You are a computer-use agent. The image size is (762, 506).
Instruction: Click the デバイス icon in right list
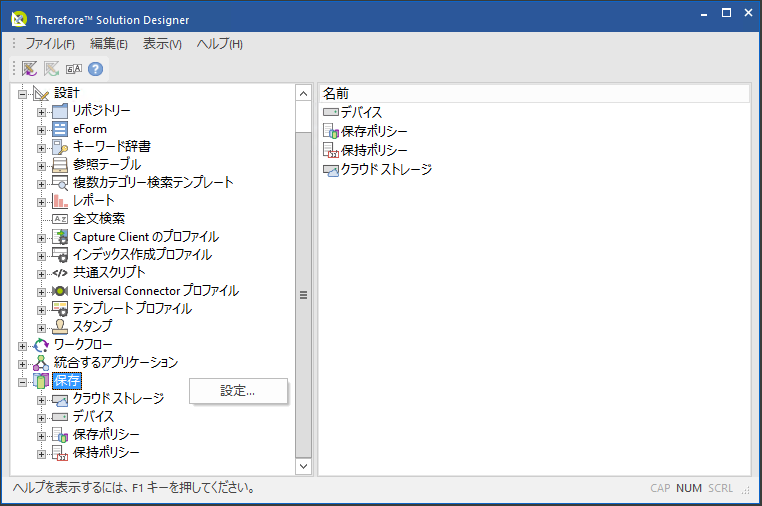(331, 112)
